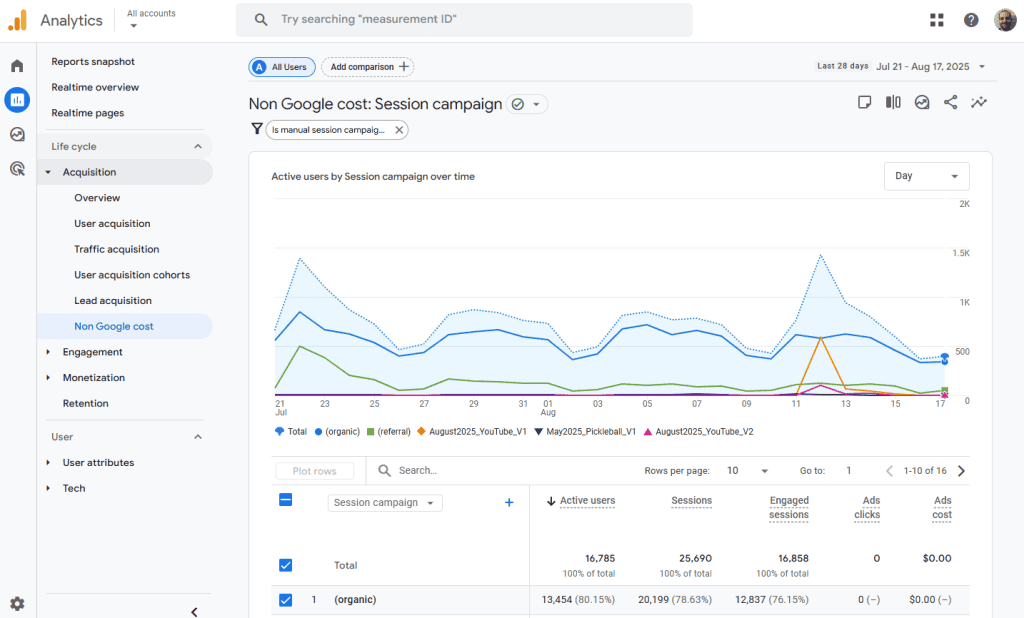Open Admin settings gear icon

(x=17, y=604)
